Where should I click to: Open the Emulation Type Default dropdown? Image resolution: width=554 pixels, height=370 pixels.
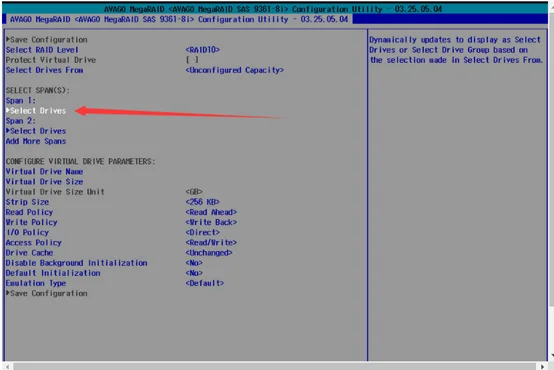(x=205, y=283)
